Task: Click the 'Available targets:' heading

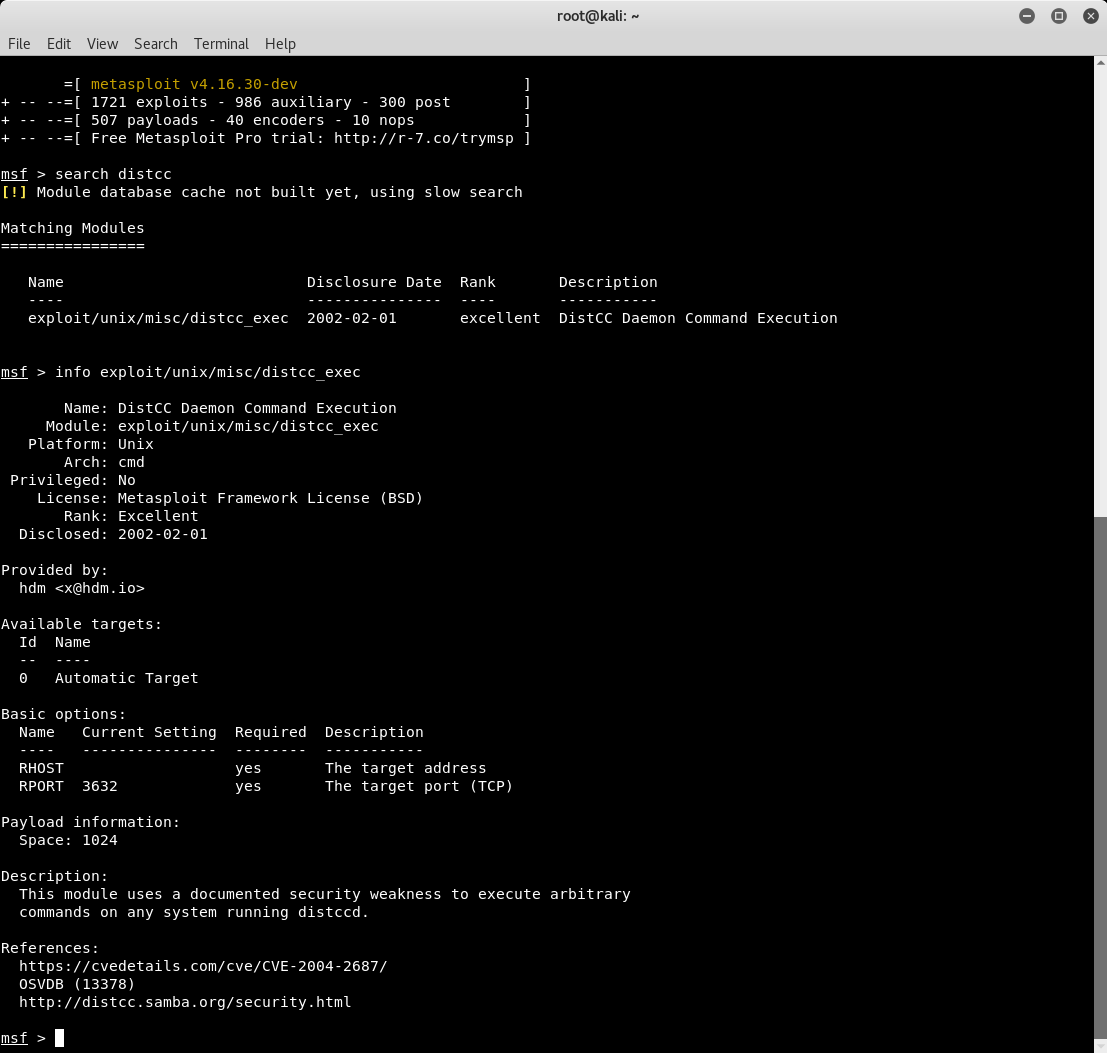Action: coord(81,624)
